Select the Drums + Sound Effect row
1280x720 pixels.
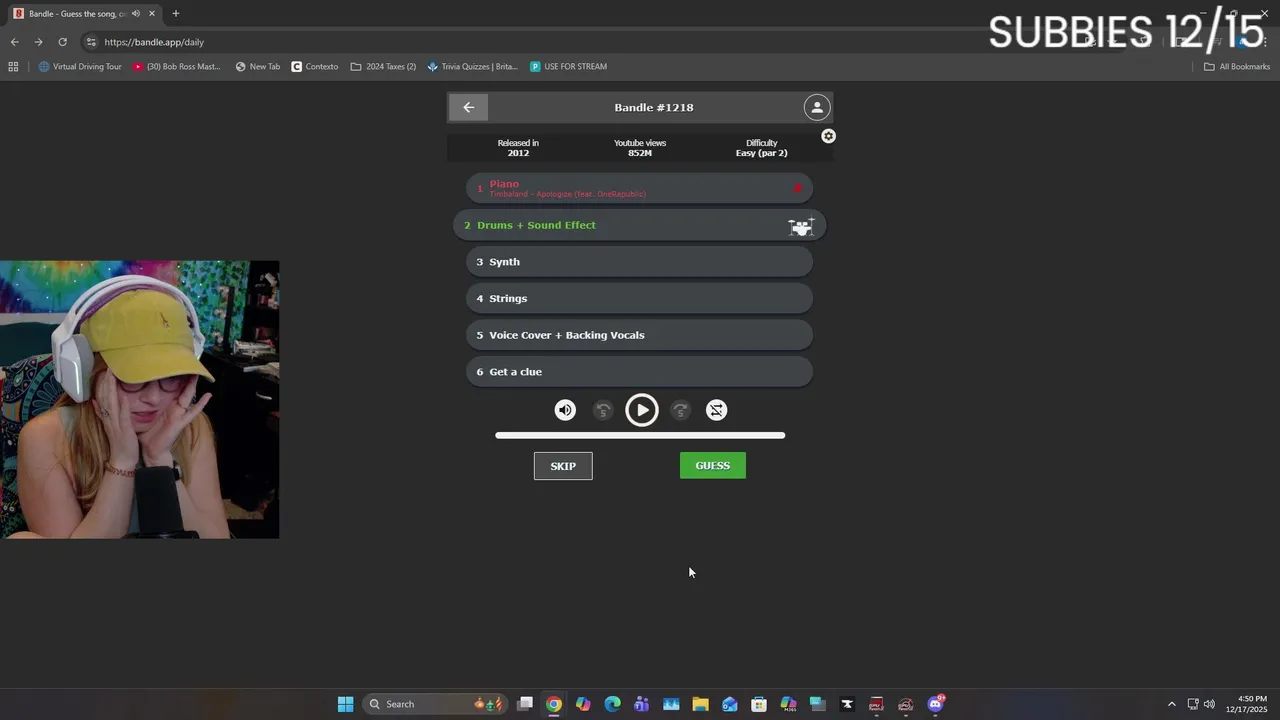(x=639, y=225)
